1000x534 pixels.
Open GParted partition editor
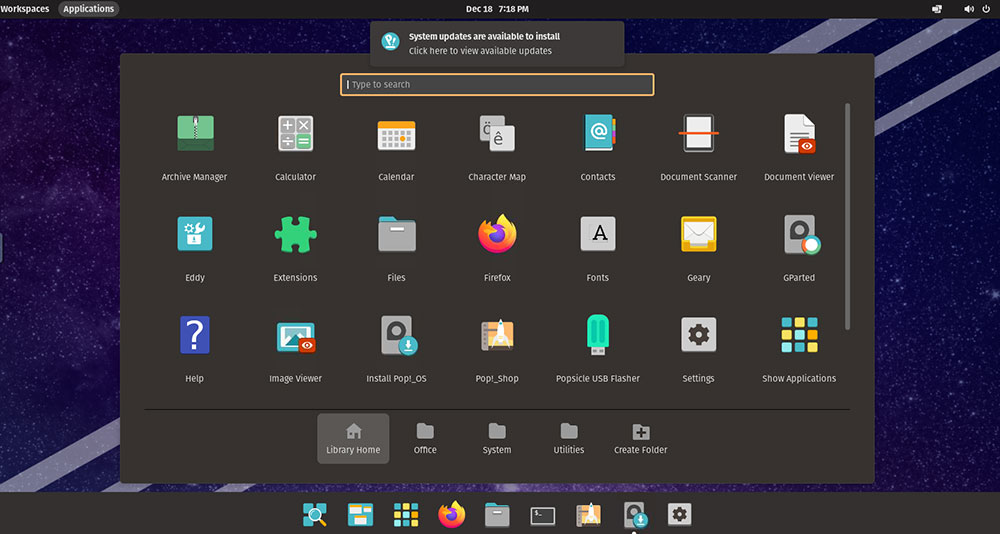[800, 234]
